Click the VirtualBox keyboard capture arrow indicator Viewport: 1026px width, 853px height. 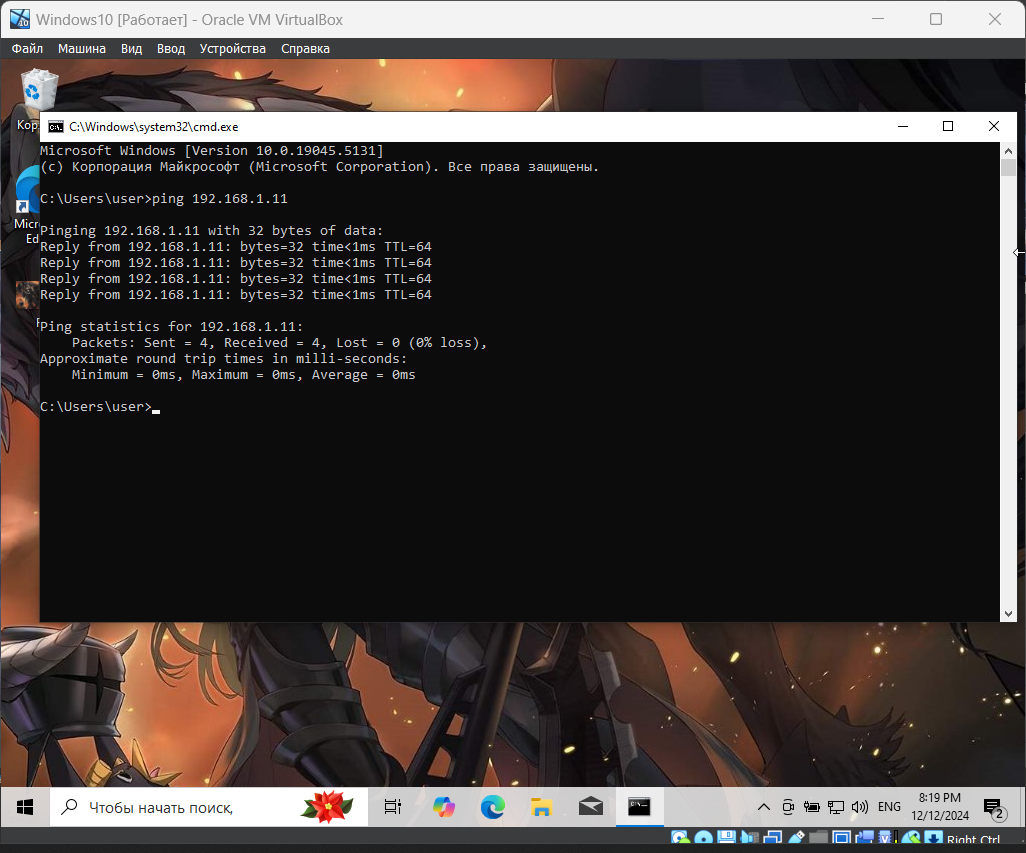934,838
